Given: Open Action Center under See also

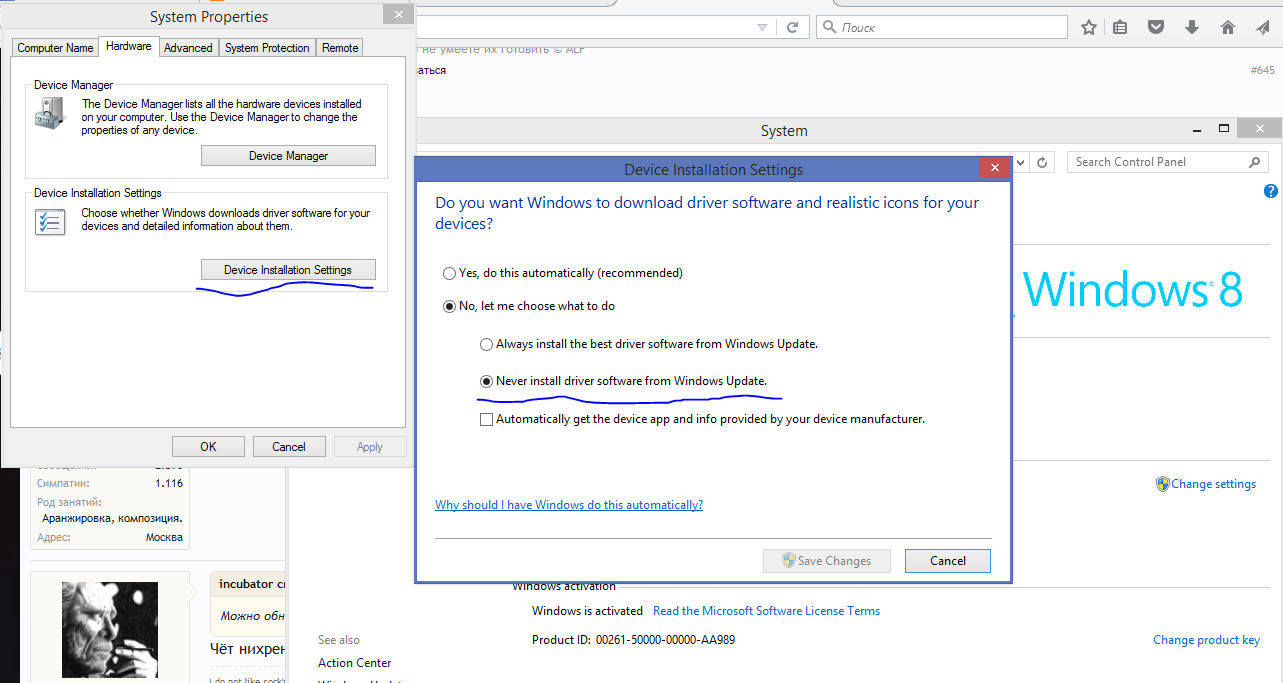Looking at the screenshot, I should pos(354,663).
